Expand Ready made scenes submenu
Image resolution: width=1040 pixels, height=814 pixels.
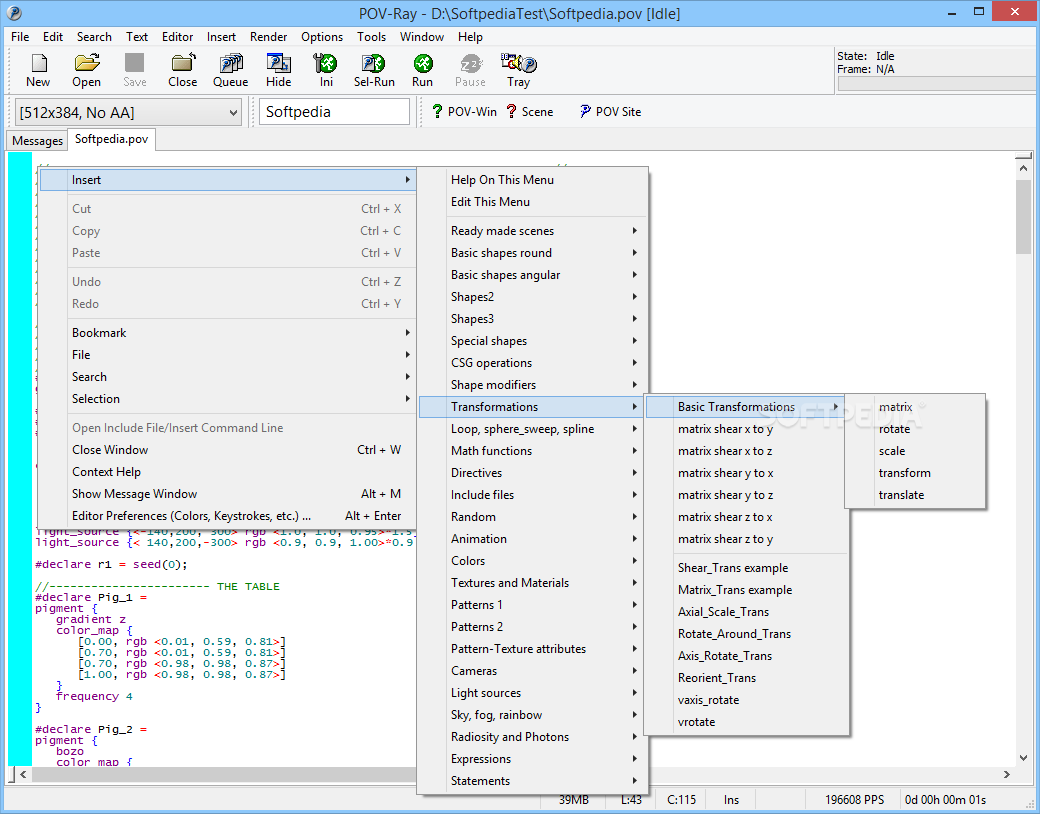[x=533, y=231]
